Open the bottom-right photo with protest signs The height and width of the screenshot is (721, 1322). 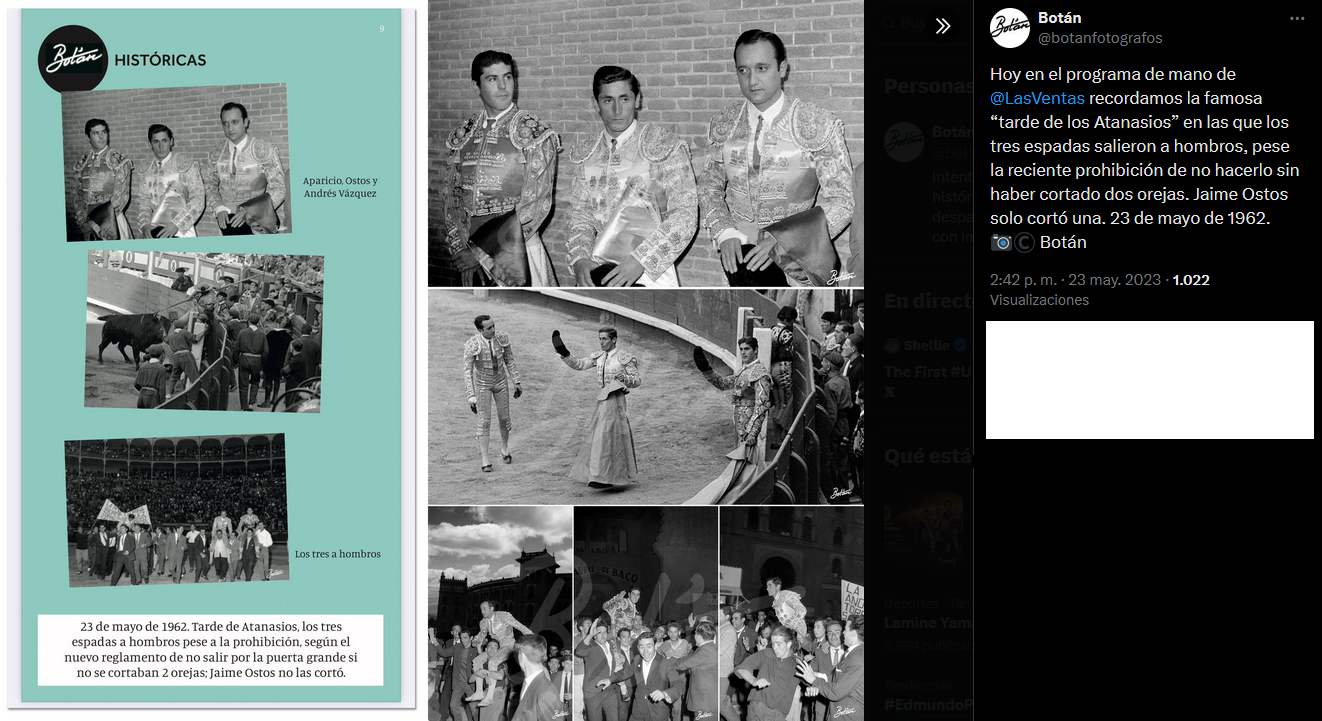(791, 613)
